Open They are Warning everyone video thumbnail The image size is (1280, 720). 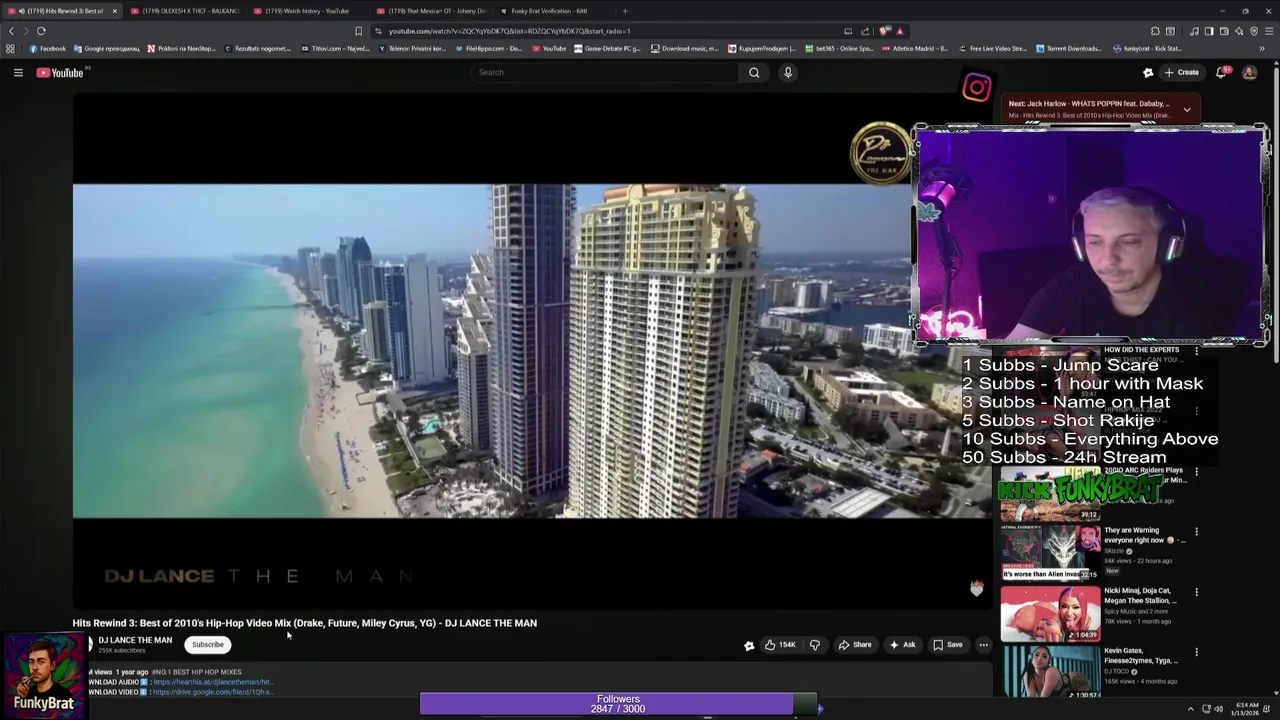[1050, 552]
